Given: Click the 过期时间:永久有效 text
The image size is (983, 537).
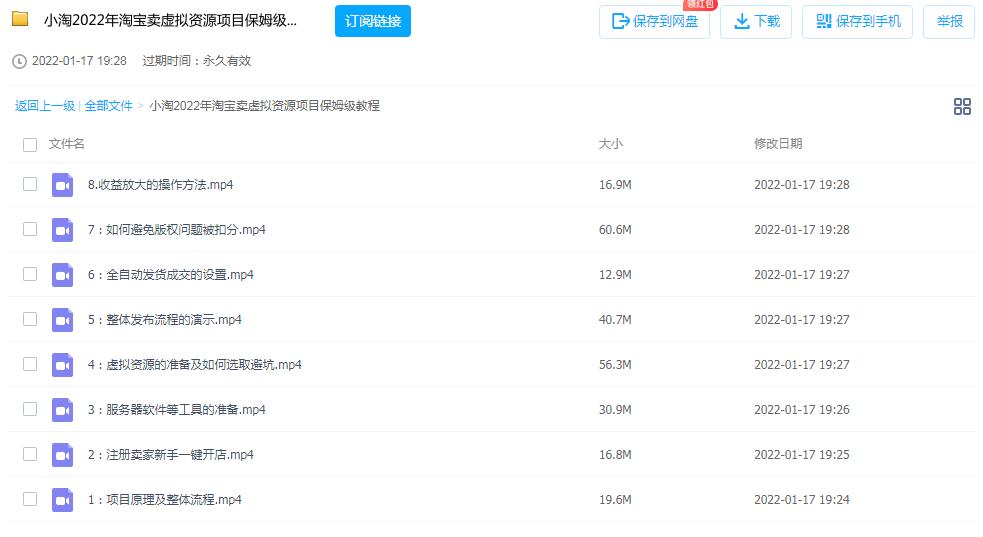Looking at the screenshot, I should click(197, 61).
